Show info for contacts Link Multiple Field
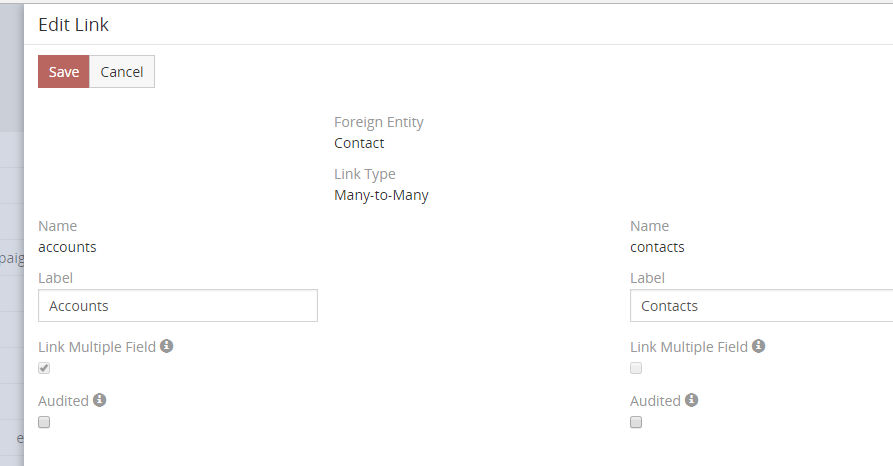The width and height of the screenshot is (893, 466). [759, 346]
